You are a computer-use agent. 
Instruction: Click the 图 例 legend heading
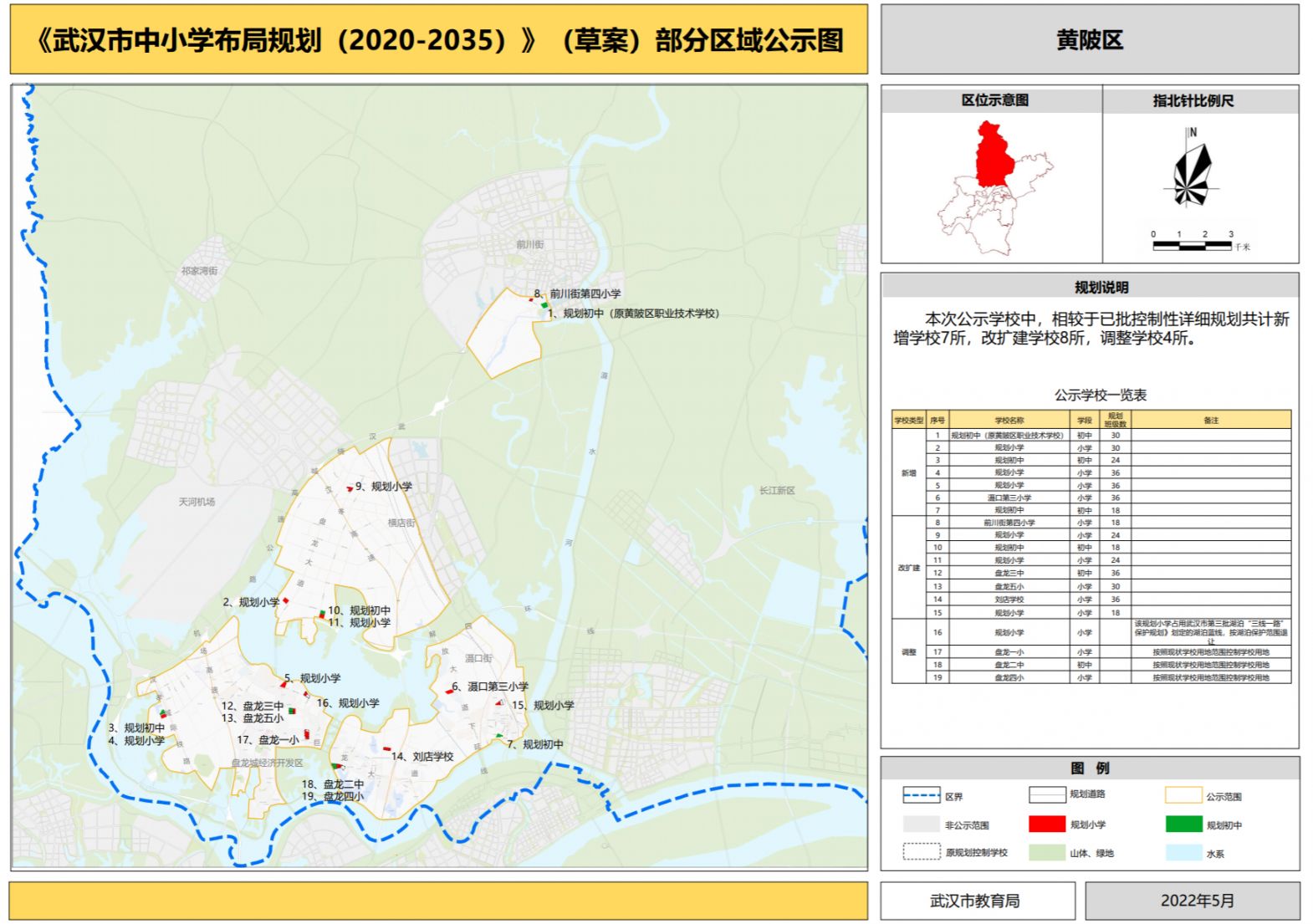click(1090, 768)
